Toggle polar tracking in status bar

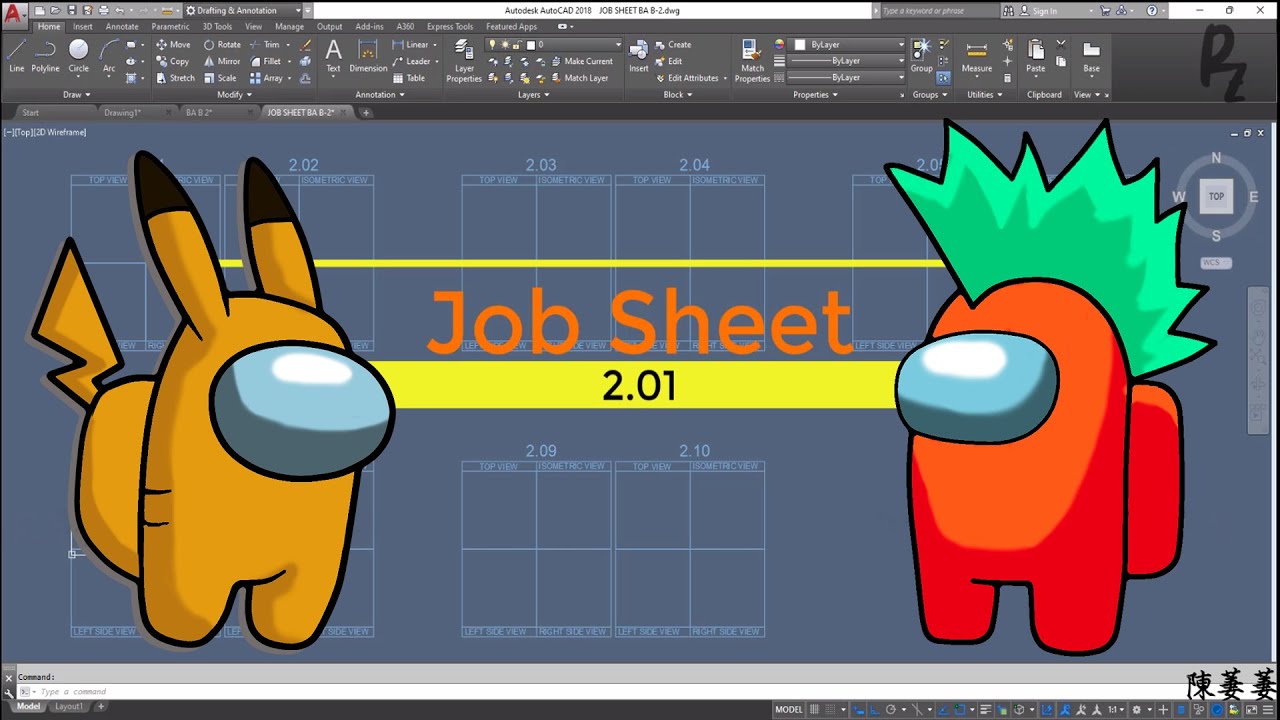coord(889,709)
